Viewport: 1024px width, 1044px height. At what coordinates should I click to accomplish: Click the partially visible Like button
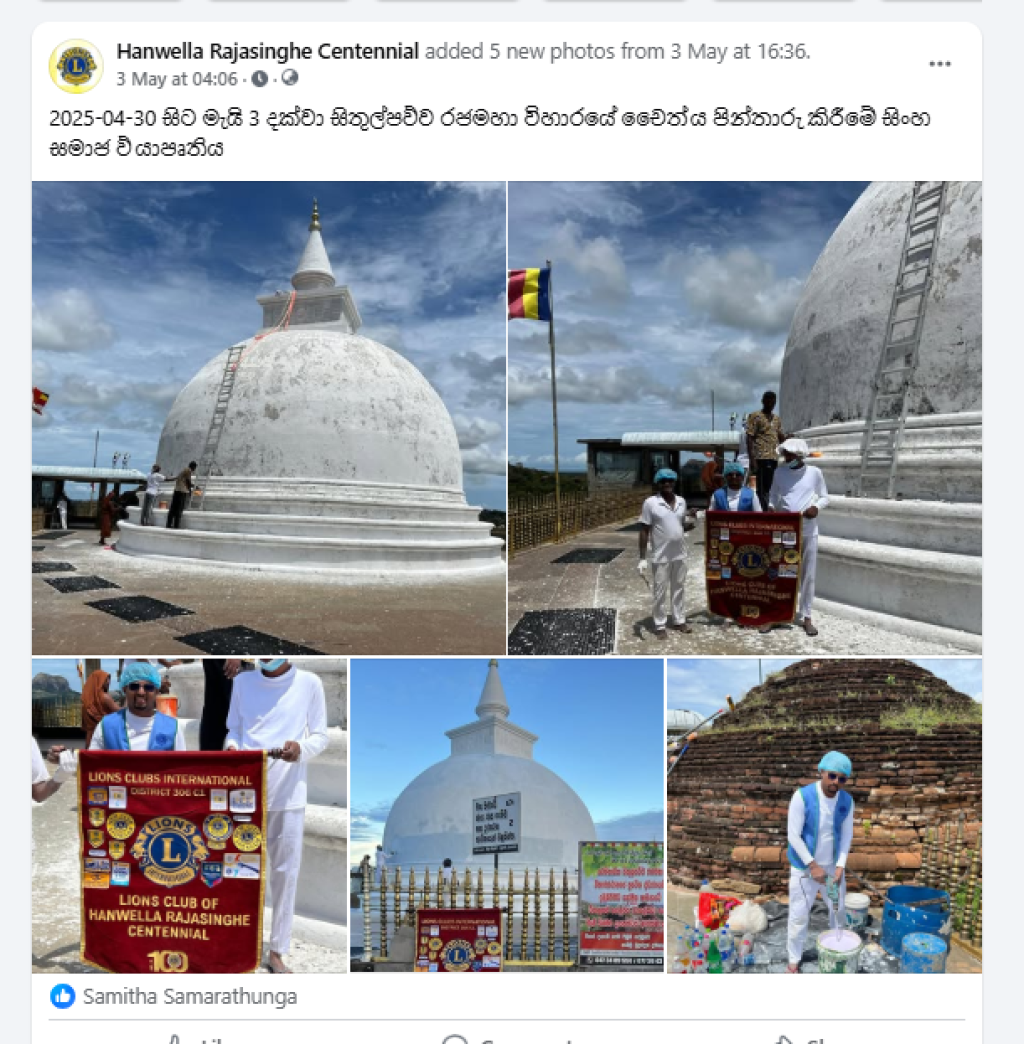(200, 1039)
